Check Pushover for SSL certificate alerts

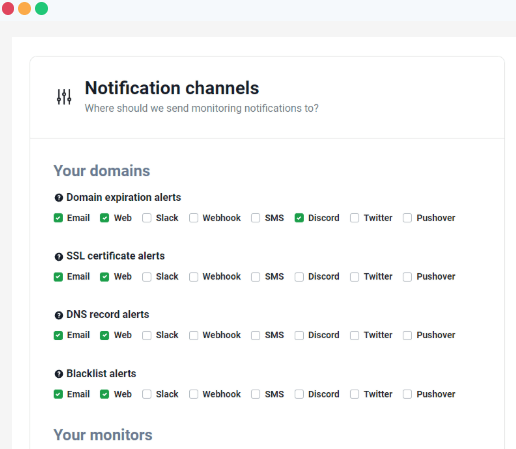(x=407, y=277)
